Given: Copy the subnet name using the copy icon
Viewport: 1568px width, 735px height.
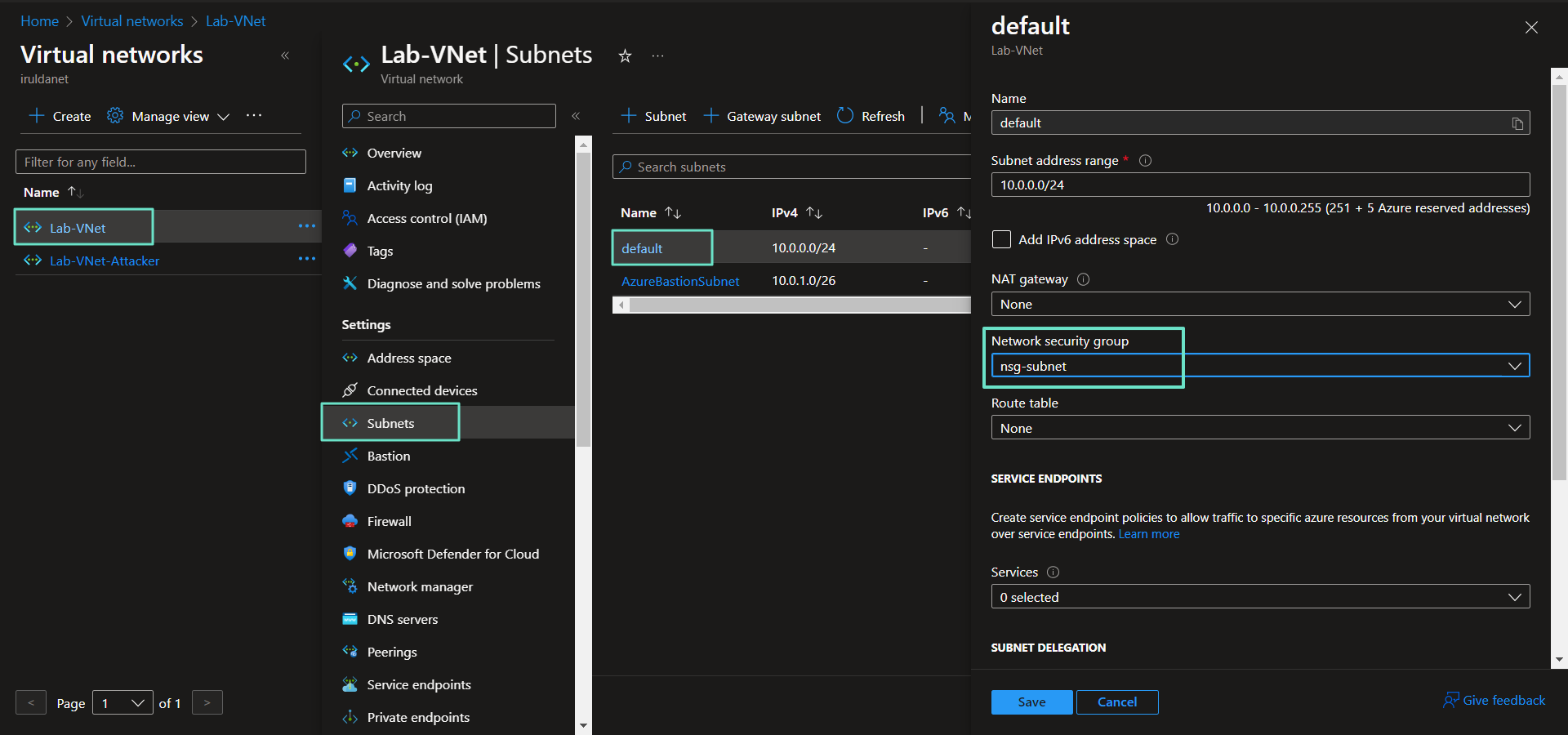Looking at the screenshot, I should (1517, 123).
